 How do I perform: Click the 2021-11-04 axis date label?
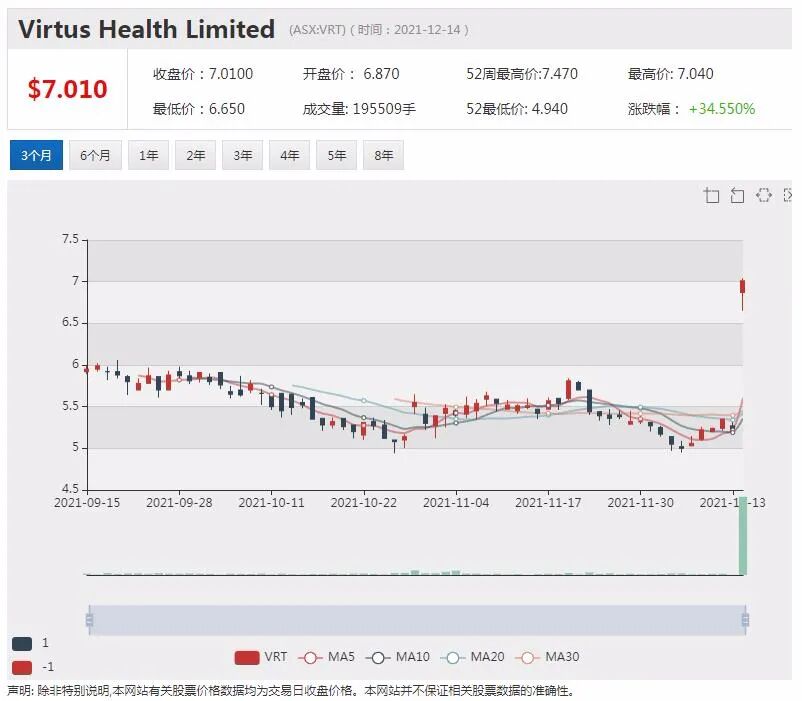pyautogui.click(x=456, y=503)
